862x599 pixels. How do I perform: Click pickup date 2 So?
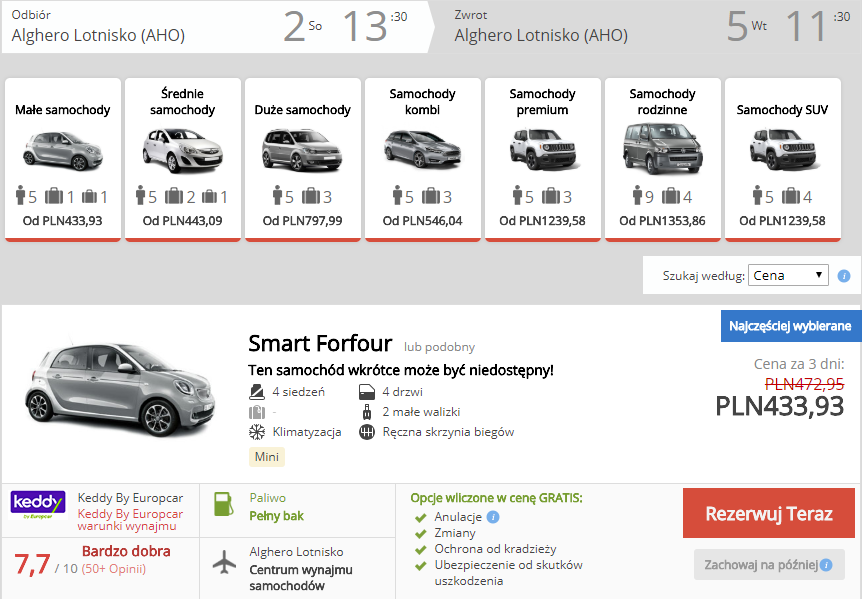[x=302, y=26]
